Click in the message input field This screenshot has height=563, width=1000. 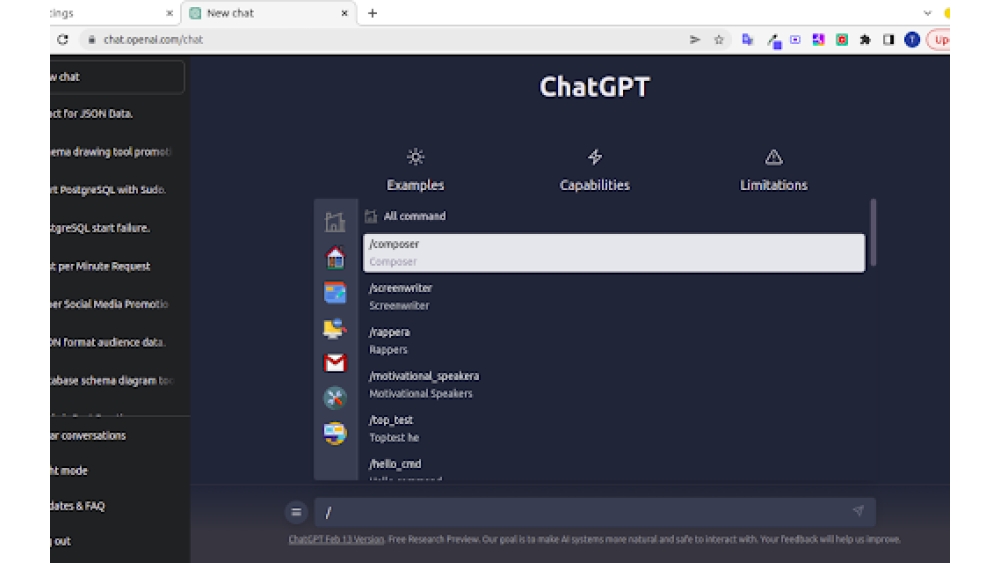(x=594, y=511)
